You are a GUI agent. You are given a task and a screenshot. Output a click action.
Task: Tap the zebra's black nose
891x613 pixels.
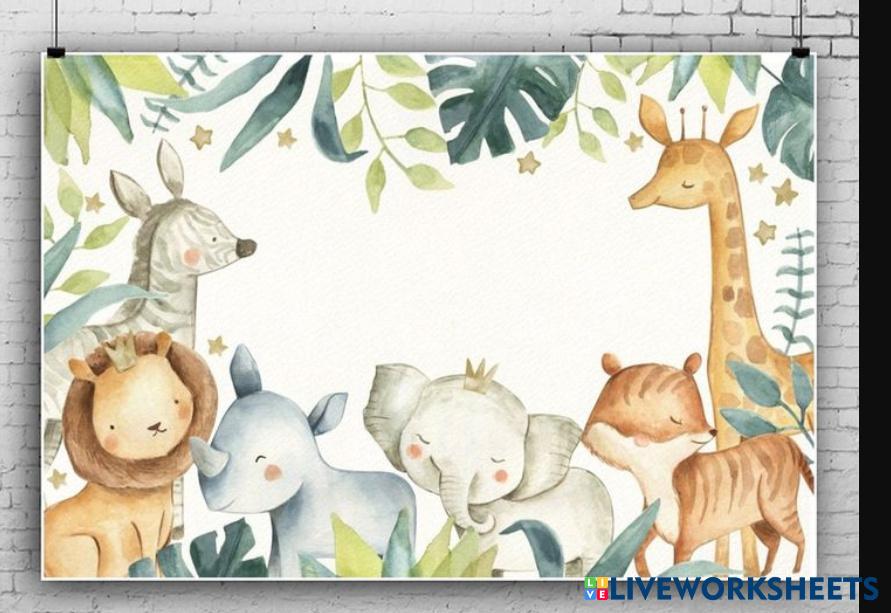[245, 247]
